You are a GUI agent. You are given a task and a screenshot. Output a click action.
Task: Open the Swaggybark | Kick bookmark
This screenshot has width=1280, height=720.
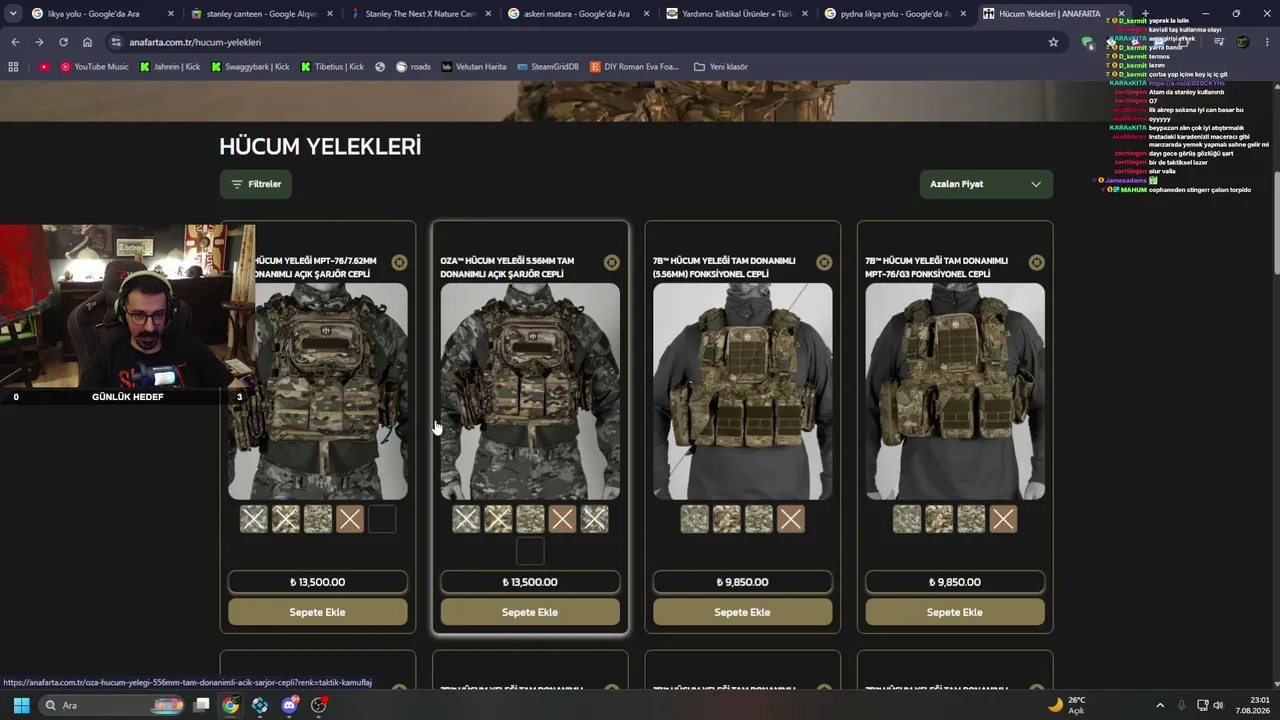250,67
